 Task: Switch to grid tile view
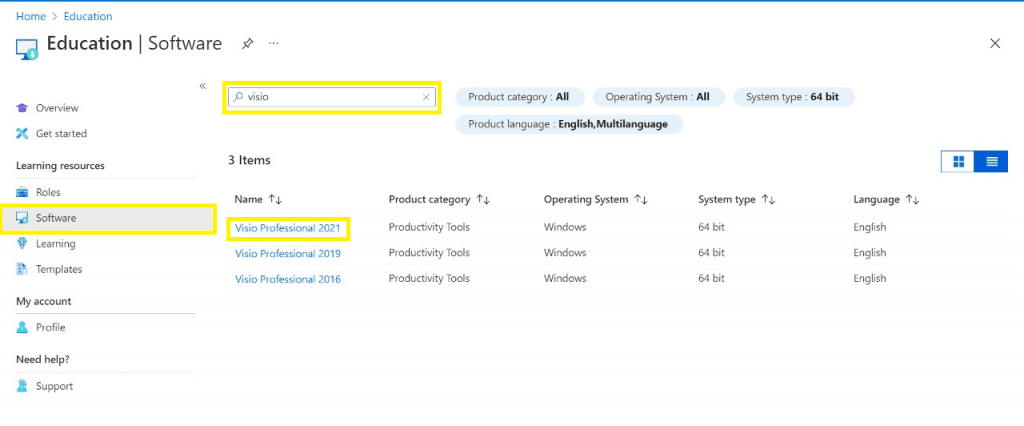(958, 161)
